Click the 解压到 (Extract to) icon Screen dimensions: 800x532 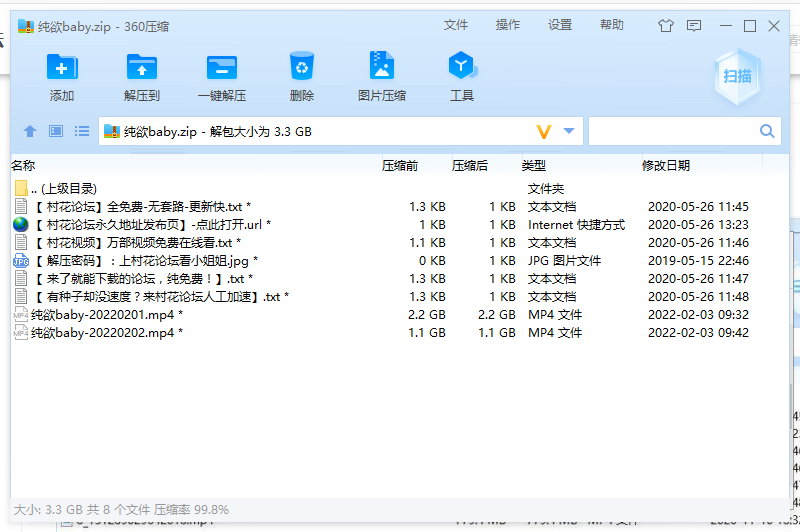142,76
